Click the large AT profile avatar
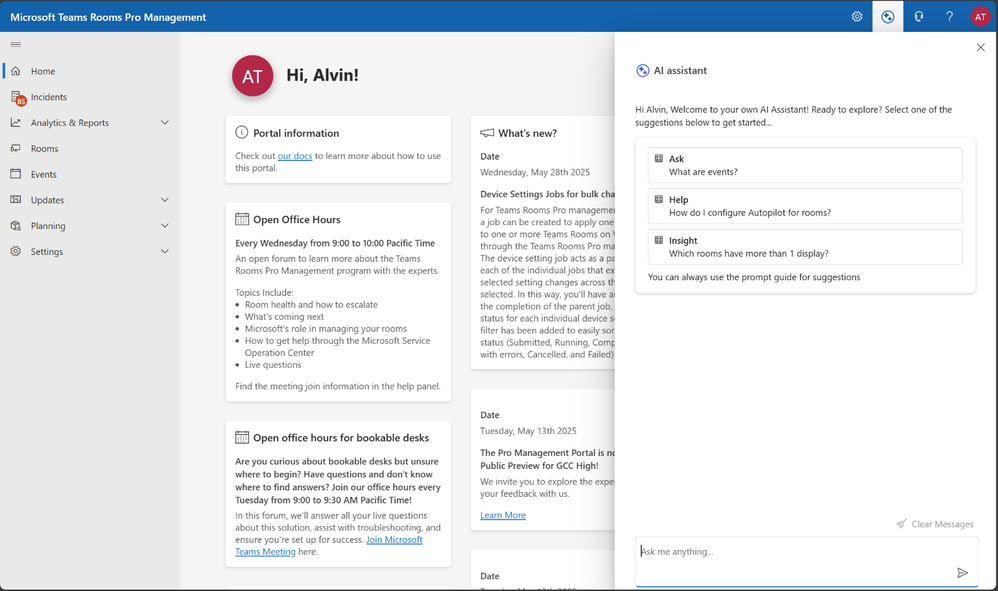Image resolution: width=998 pixels, height=591 pixels. (253, 76)
